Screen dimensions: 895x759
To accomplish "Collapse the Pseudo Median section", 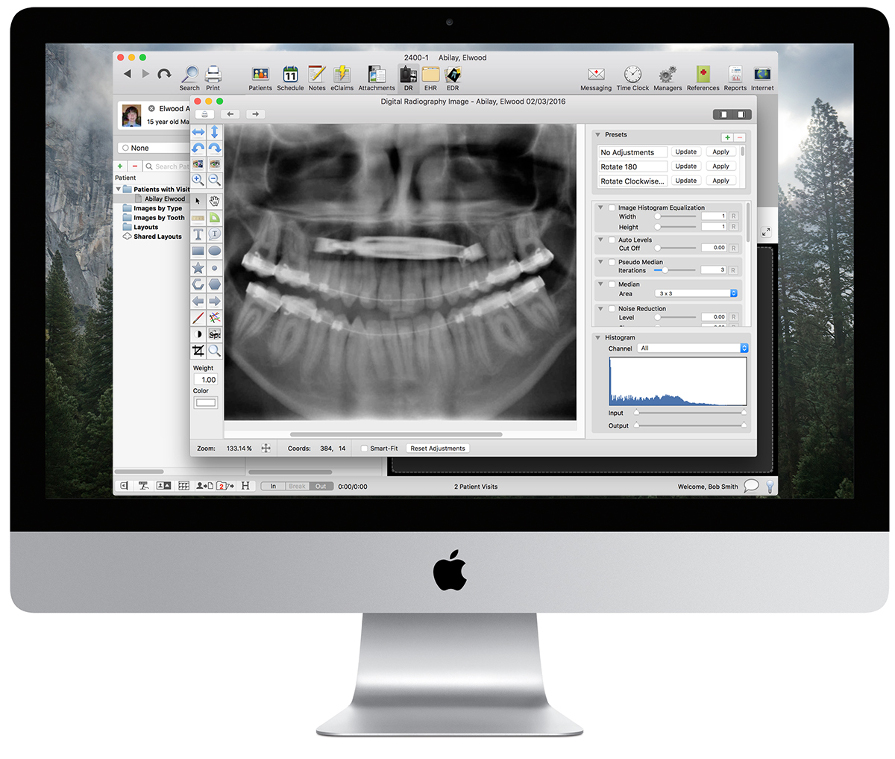I will click(600, 262).
